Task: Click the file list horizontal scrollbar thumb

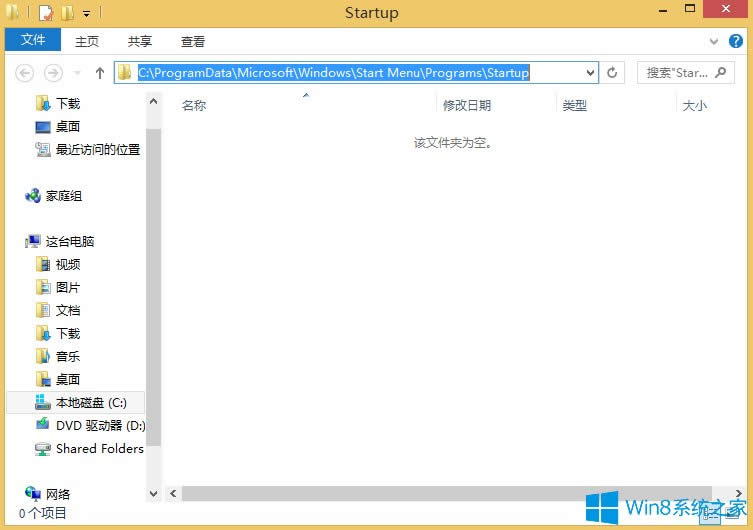Action: click(x=447, y=494)
